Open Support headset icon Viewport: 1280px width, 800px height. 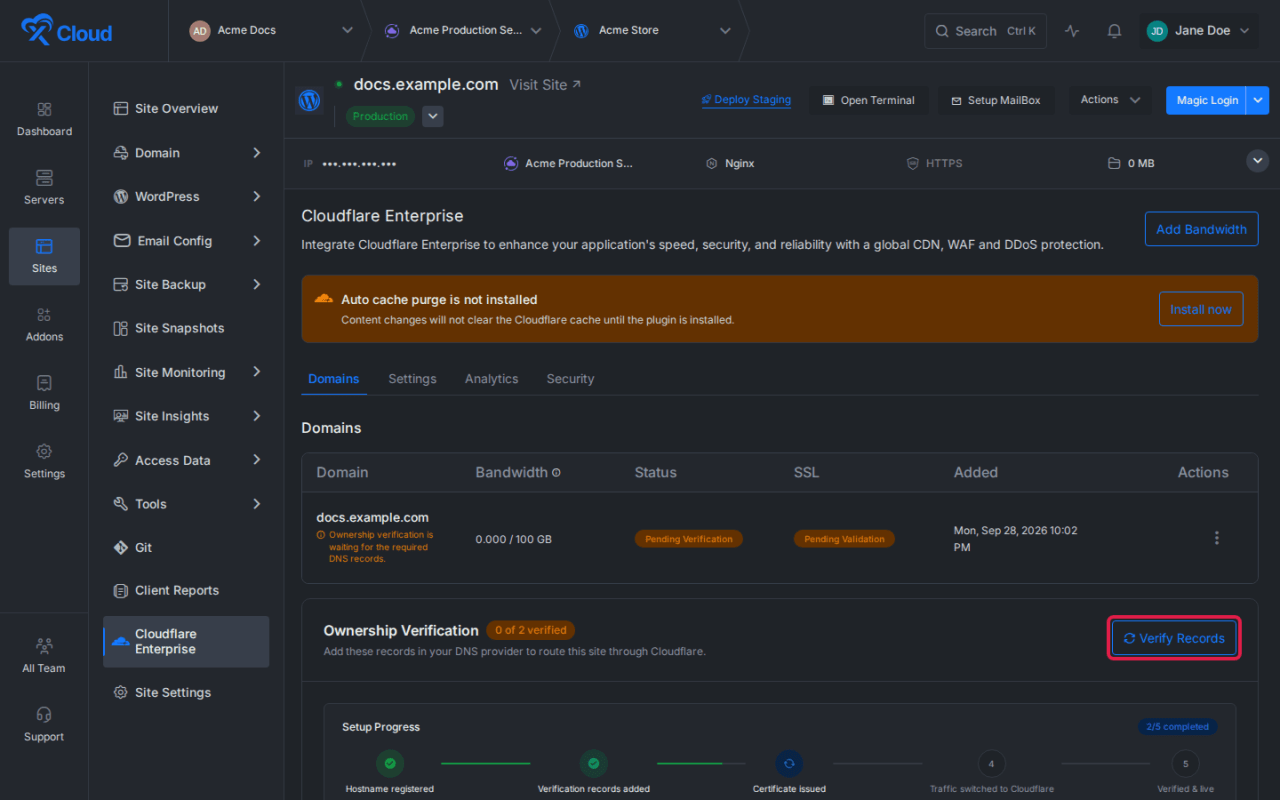44,715
